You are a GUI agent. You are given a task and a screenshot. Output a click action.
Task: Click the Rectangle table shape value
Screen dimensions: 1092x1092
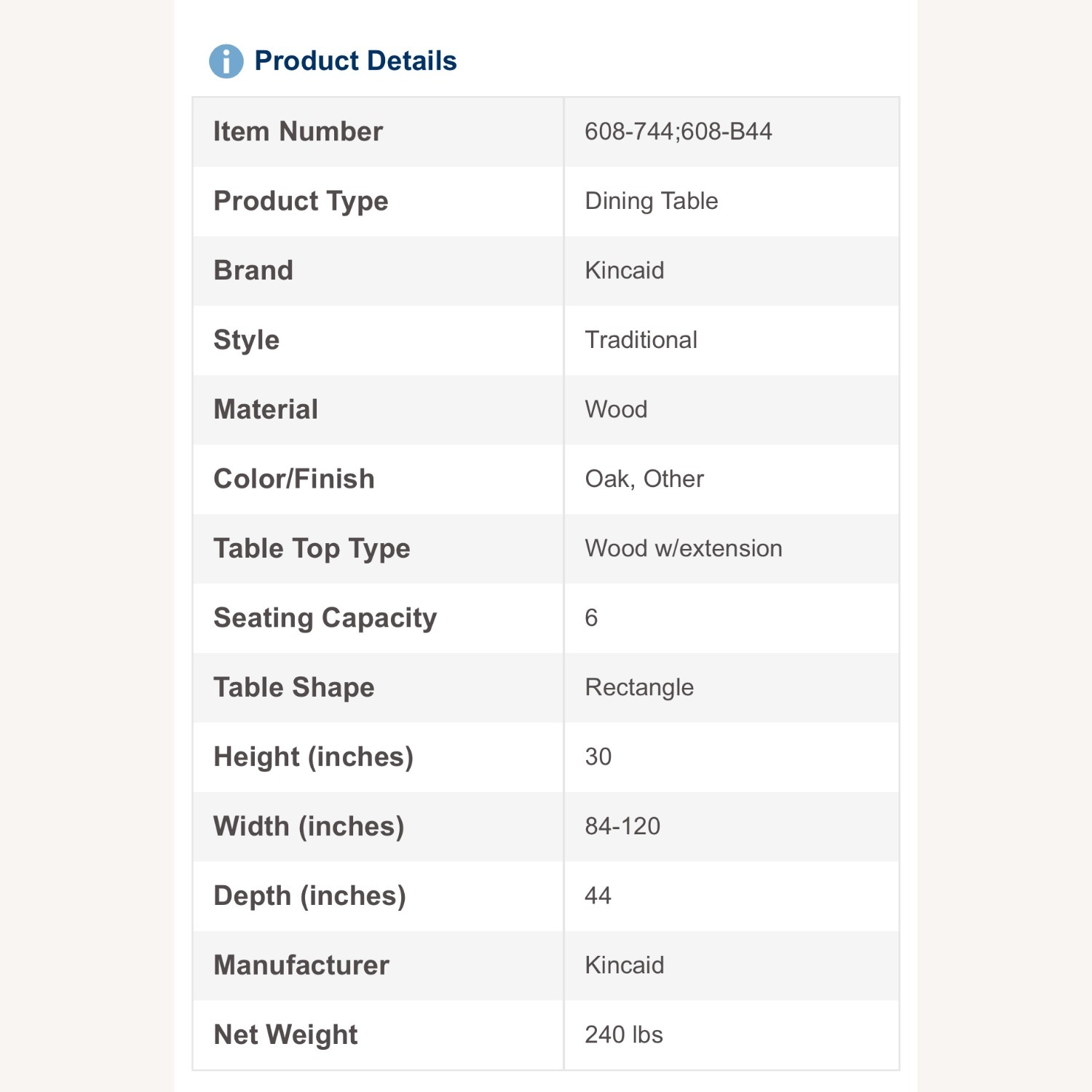click(x=639, y=687)
